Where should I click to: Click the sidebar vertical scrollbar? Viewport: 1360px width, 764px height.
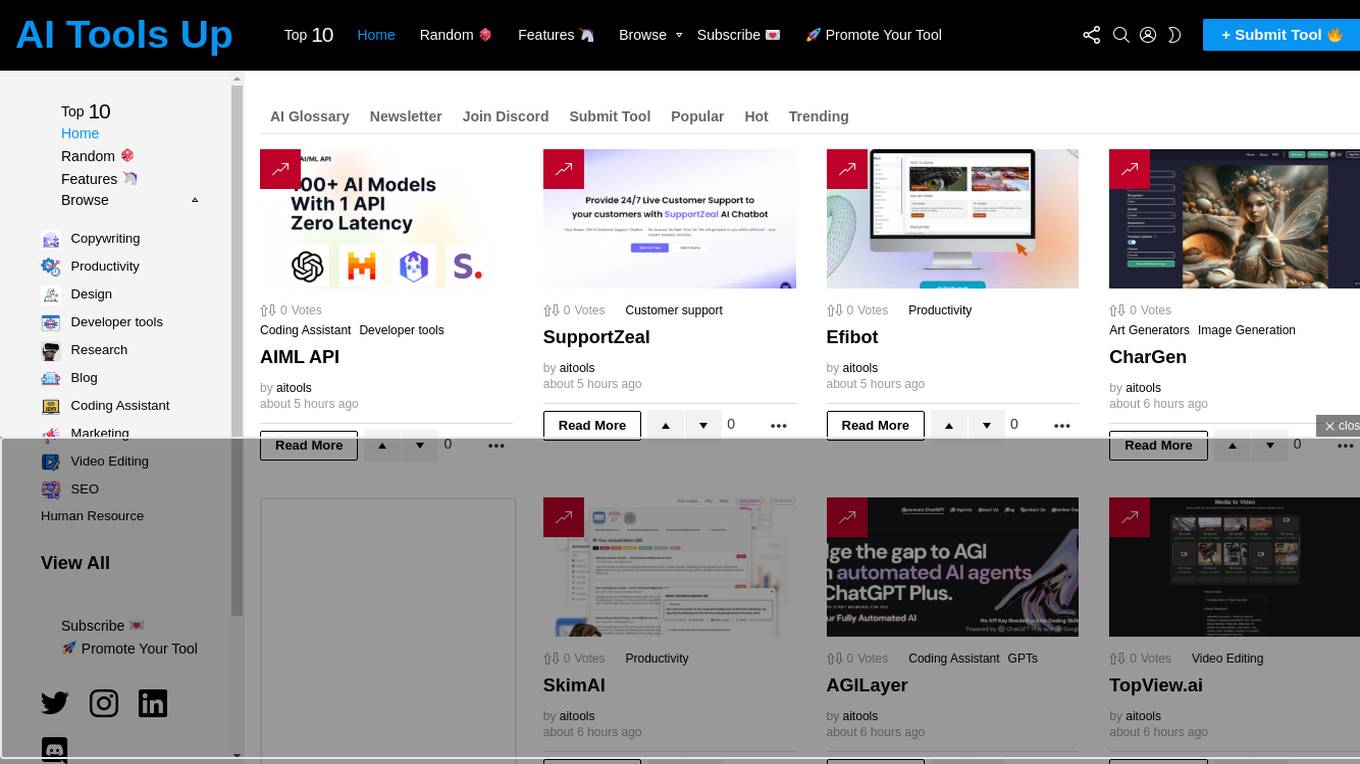pyautogui.click(x=237, y=350)
